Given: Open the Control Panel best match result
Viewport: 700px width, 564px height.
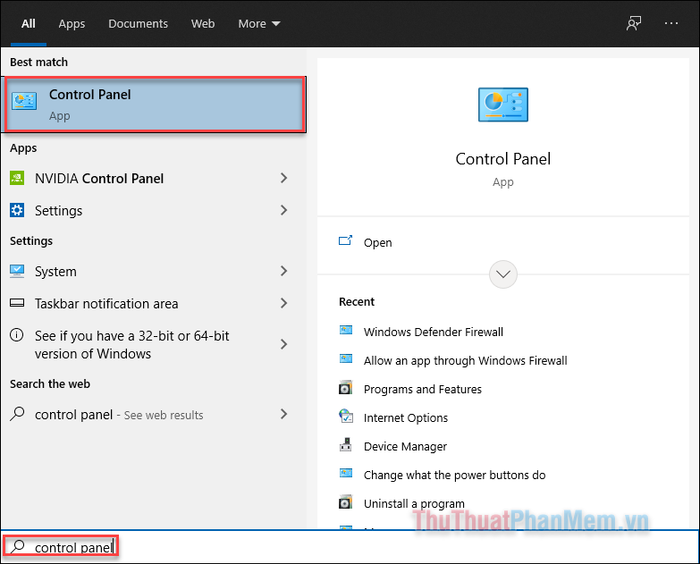Looking at the screenshot, I should pyautogui.click(x=154, y=104).
